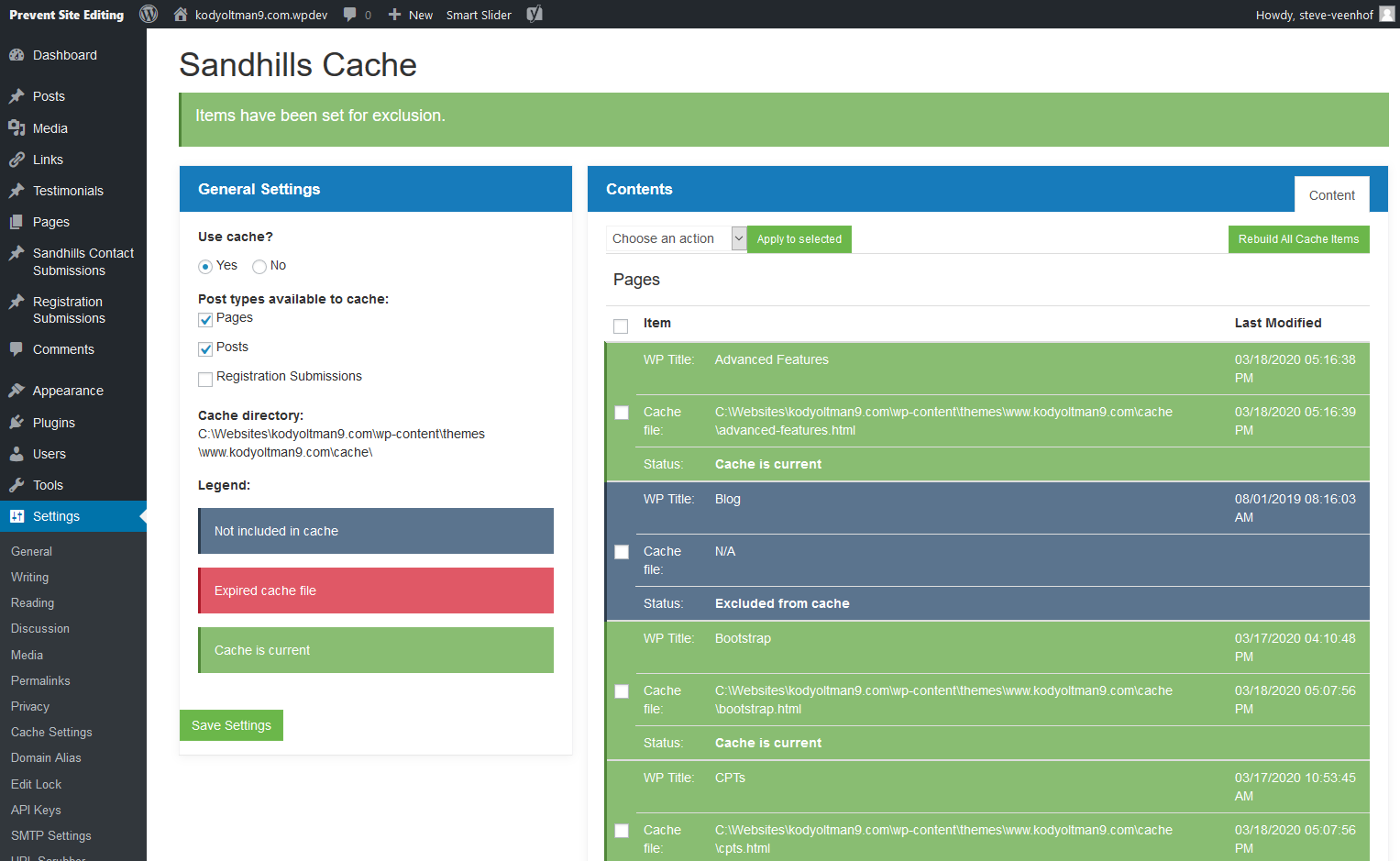
Task: Click the Save Settings button
Action: point(231,725)
